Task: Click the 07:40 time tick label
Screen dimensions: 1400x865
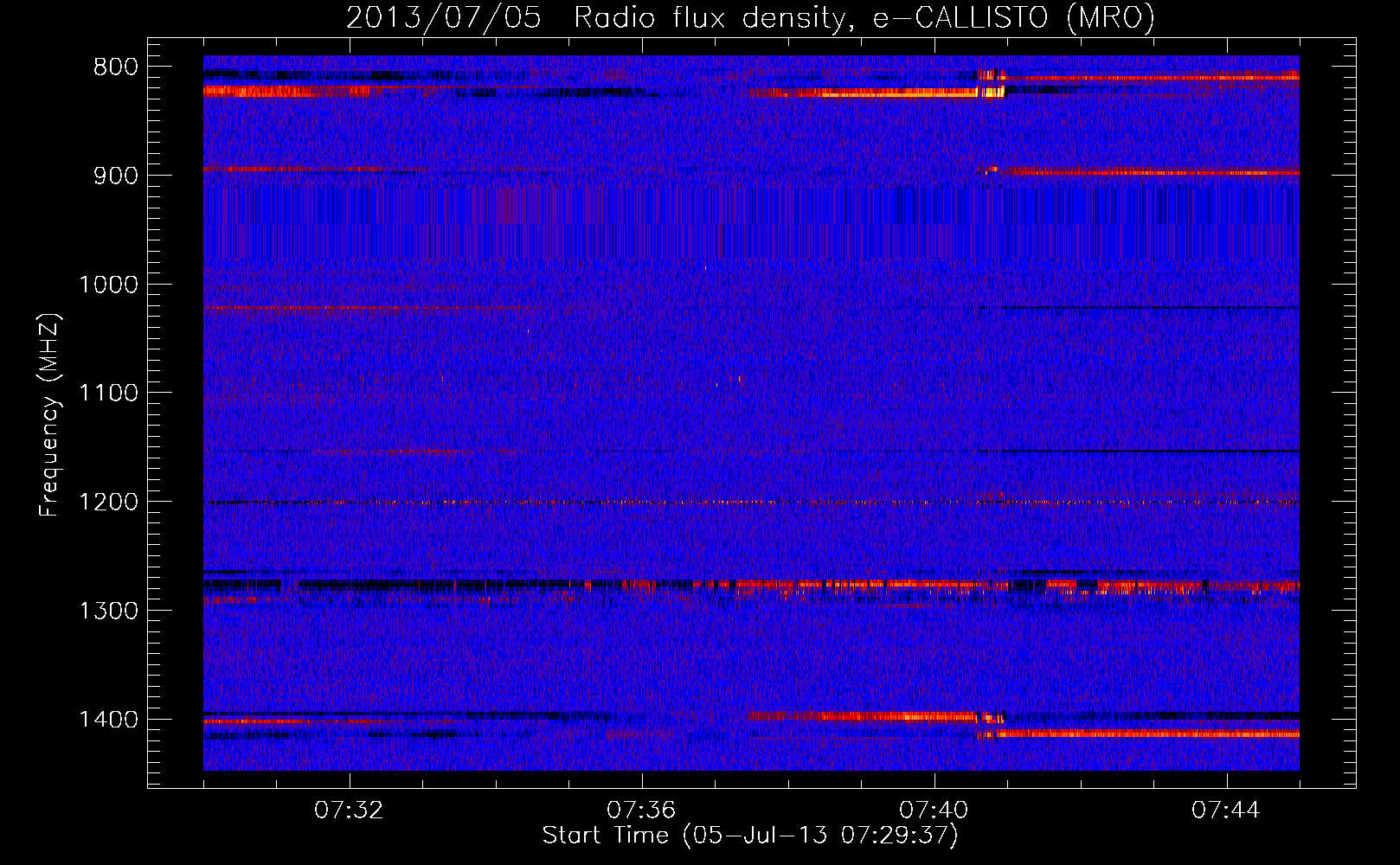Action: (934, 811)
